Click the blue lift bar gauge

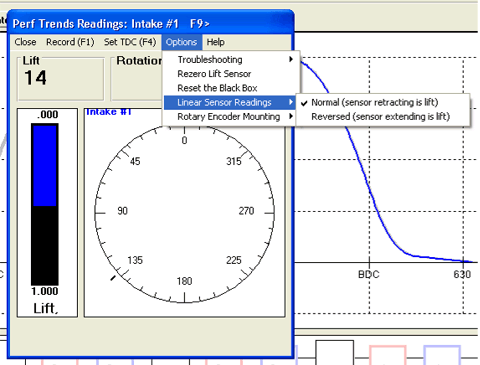pyautogui.click(x=45, y=166)
